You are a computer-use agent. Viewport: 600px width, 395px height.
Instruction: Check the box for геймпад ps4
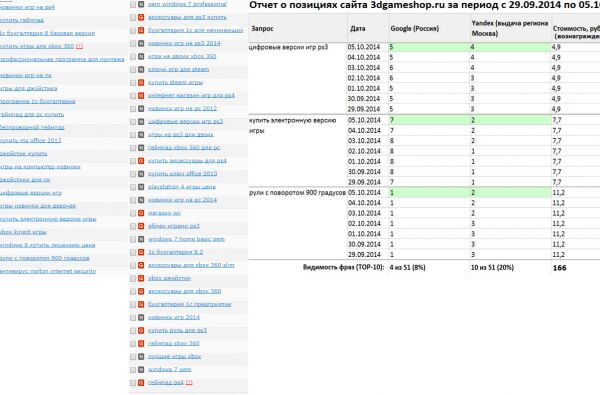pos(133,382)
